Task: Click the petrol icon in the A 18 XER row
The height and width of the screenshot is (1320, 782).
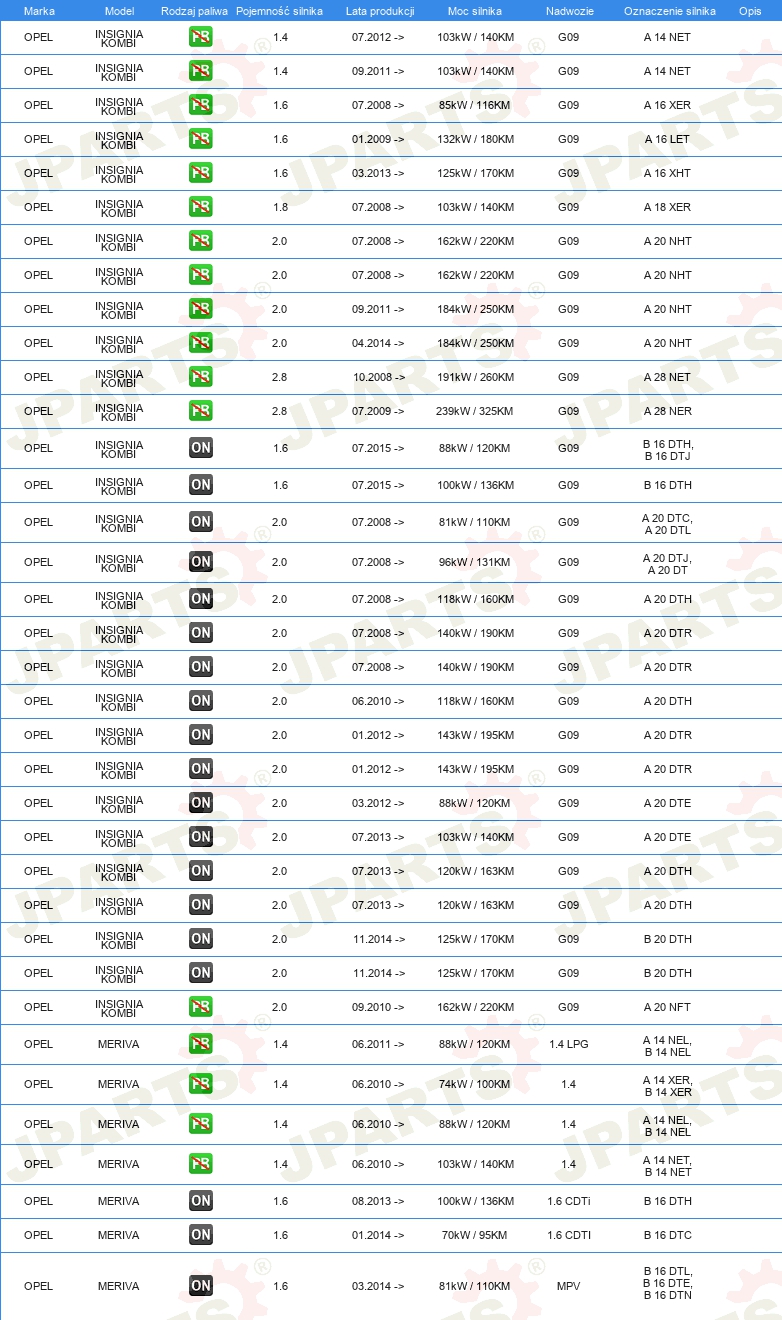Action: 201,207
